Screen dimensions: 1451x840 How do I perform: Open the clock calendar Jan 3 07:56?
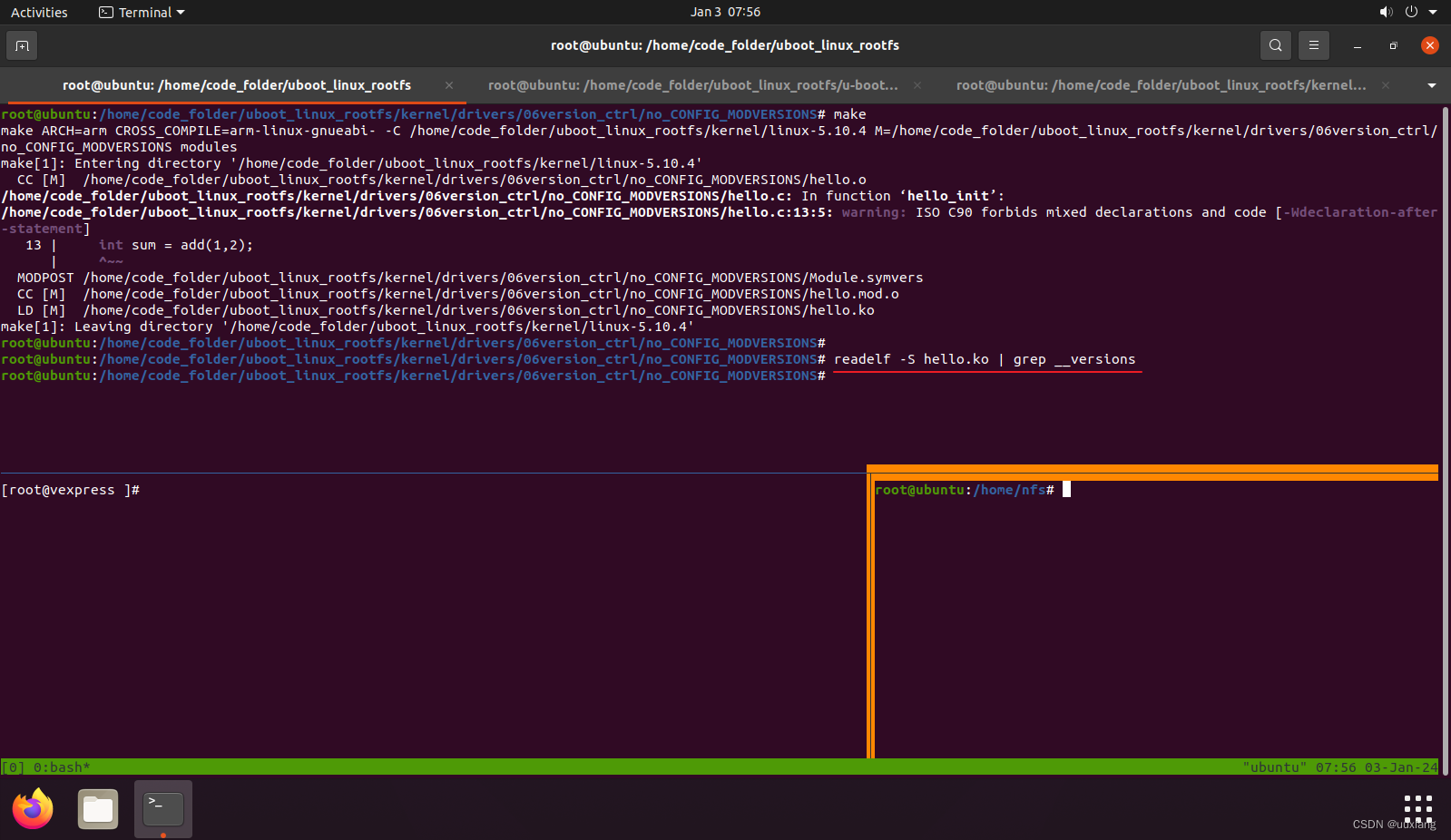tap(725, 12)
